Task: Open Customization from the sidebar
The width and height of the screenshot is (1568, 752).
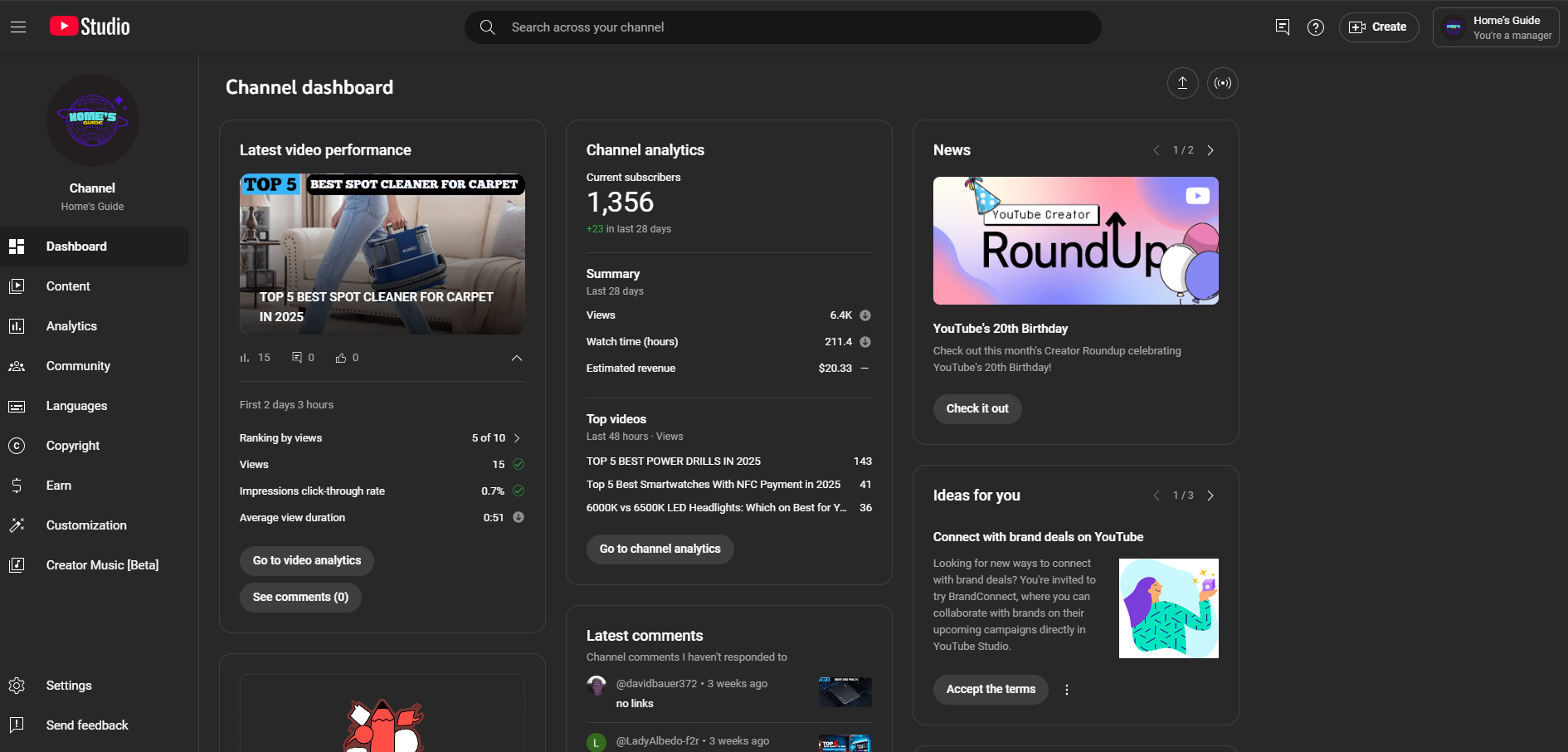Action: click(x=95, y=525)
